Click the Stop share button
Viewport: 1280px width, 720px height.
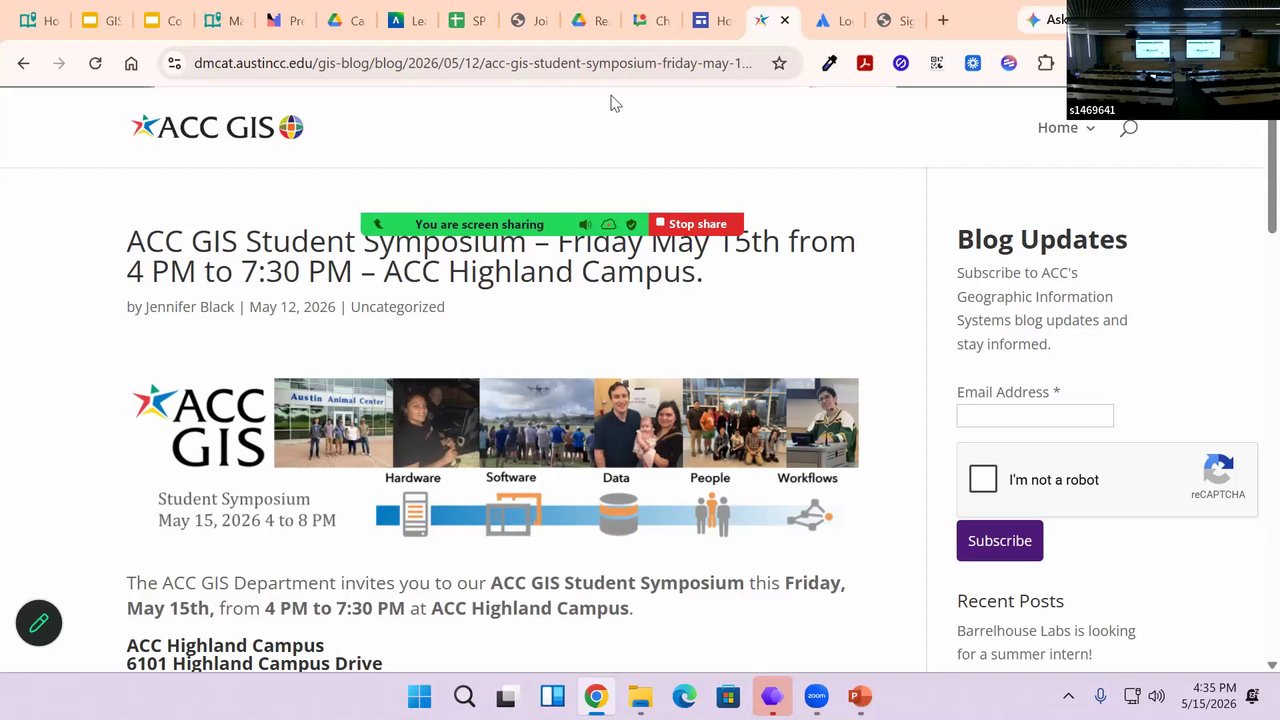[696, 224]
